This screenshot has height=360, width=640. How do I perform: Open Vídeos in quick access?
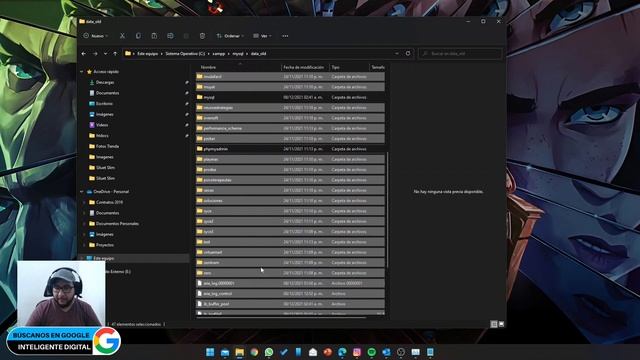pos(102,124)
